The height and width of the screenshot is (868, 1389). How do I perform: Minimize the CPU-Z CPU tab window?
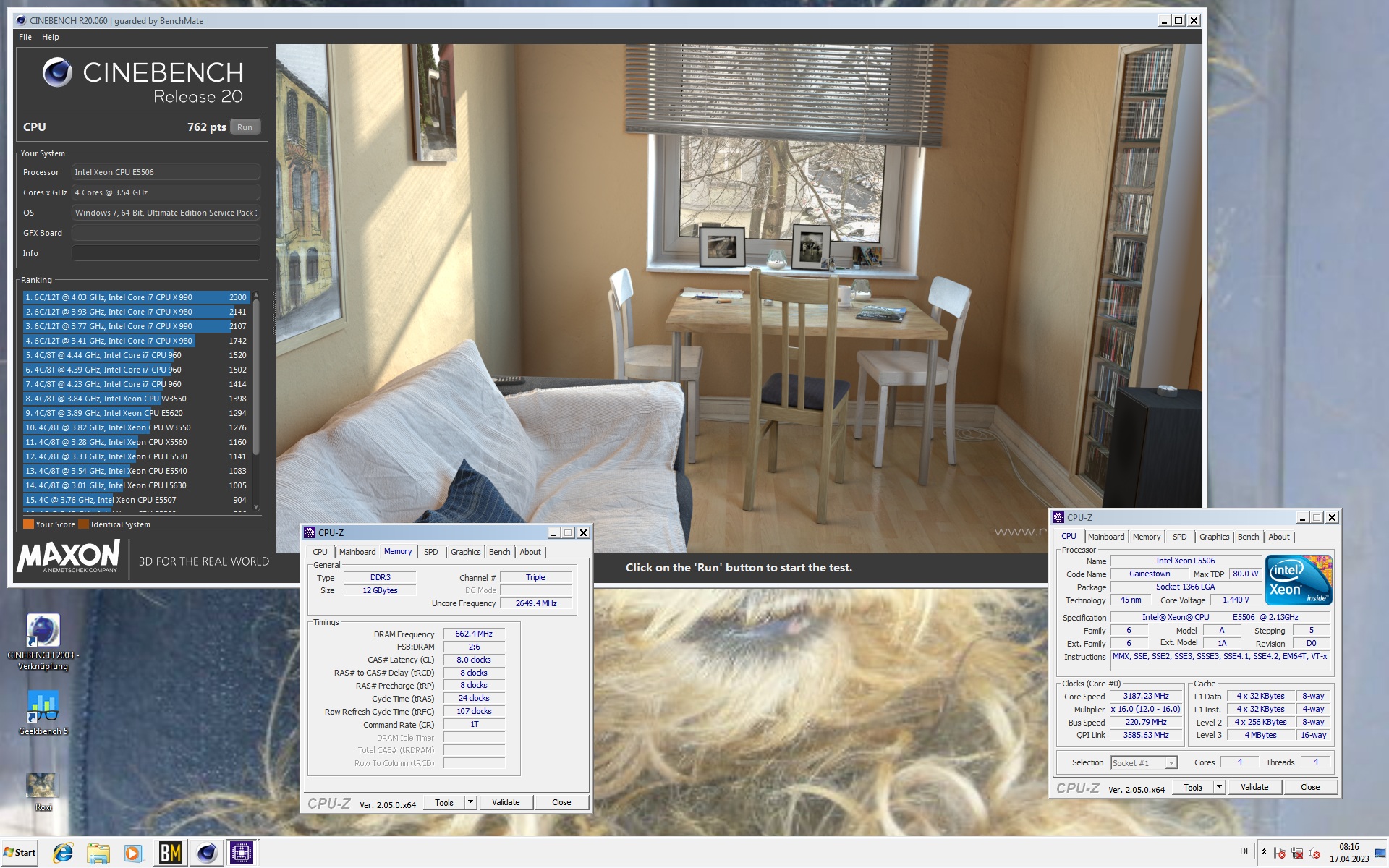point(1302,517)
